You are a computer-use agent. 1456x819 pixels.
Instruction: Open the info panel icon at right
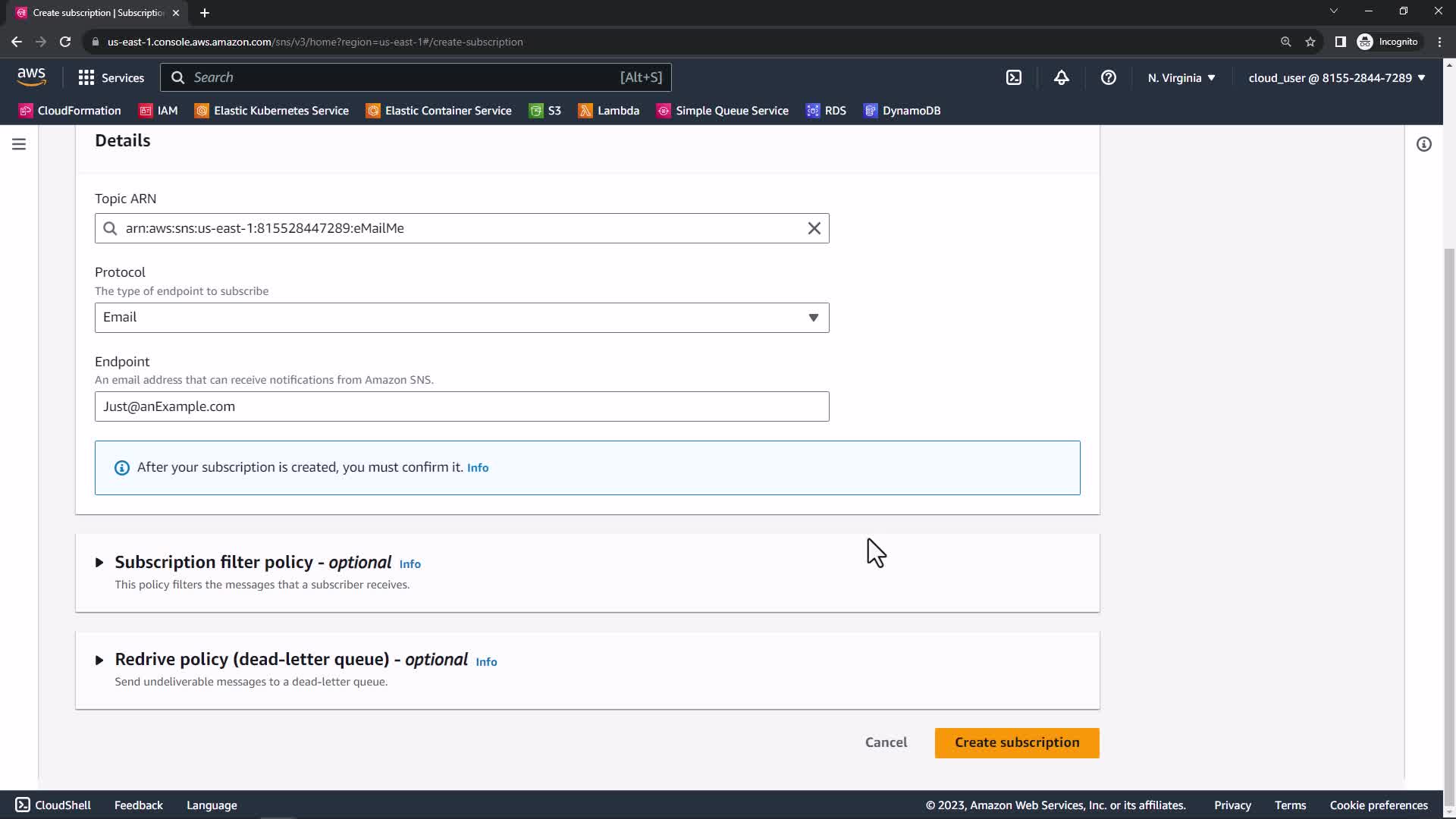1423,144
